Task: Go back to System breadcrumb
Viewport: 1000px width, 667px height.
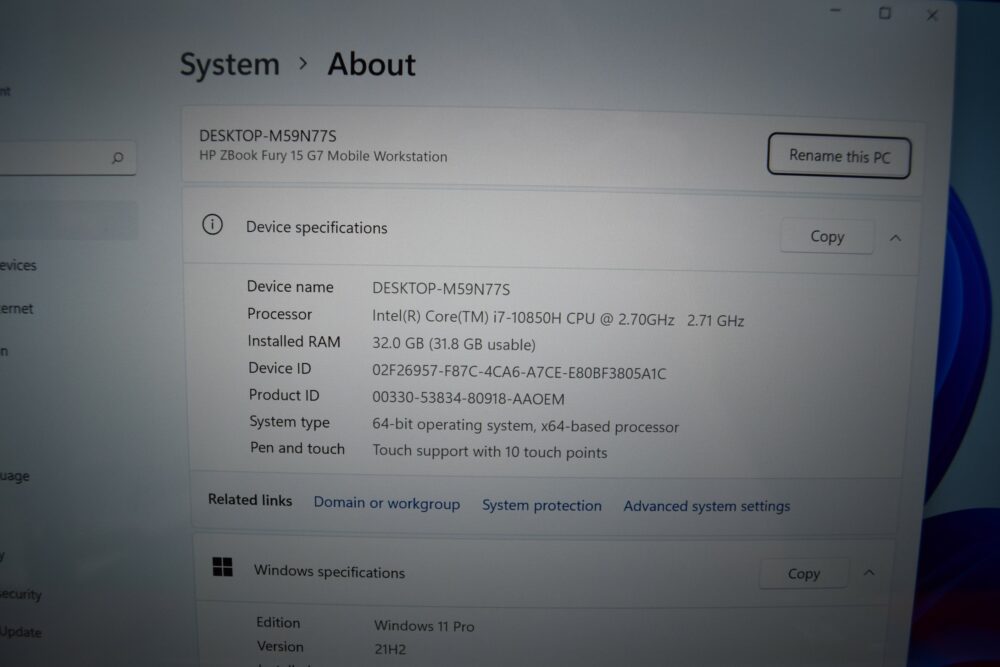Action: [x=230, y=64]
